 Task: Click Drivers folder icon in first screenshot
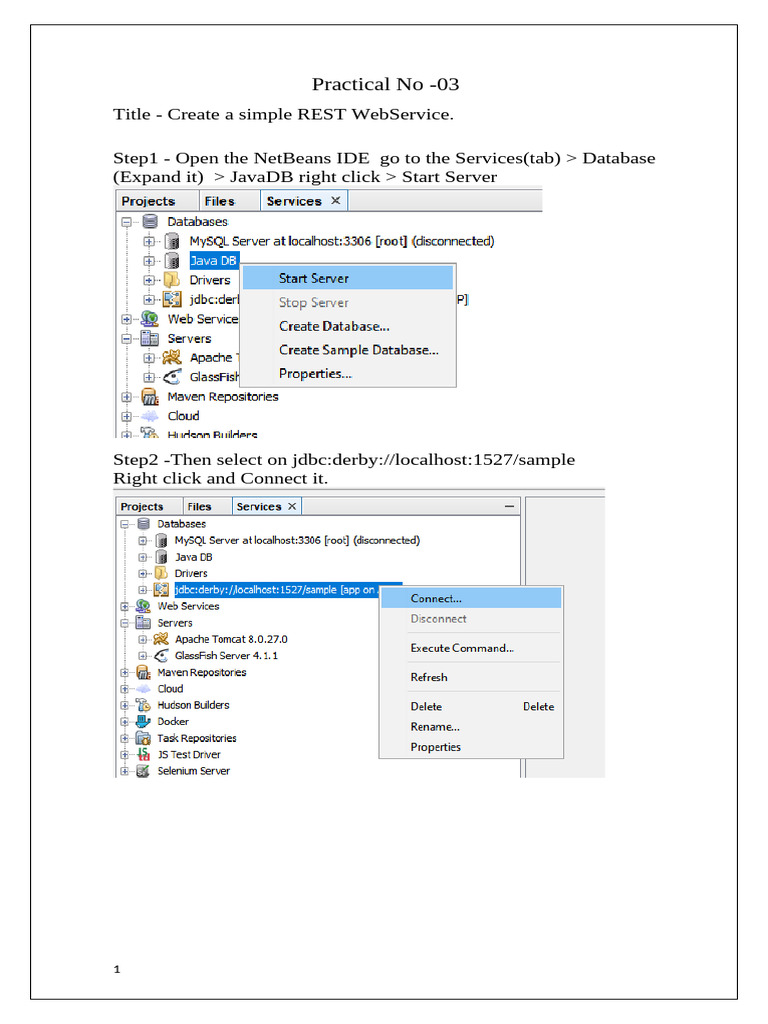pyautogui.click(x=172, y=280)
